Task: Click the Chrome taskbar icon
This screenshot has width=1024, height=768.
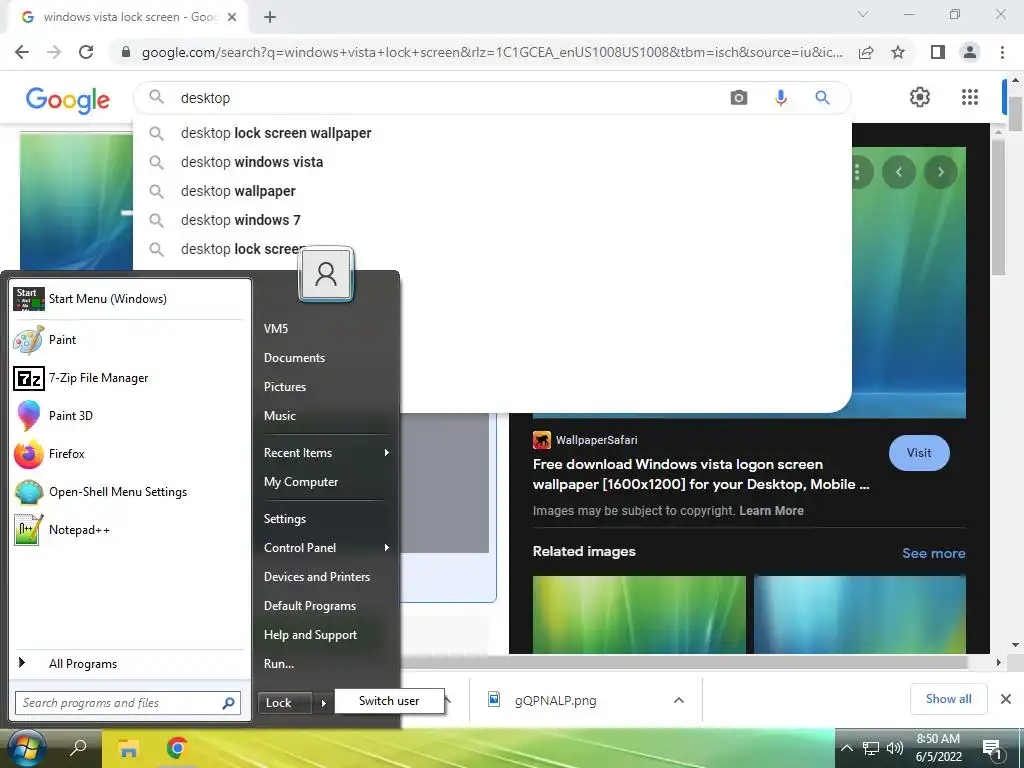Action: pos(176,748)
